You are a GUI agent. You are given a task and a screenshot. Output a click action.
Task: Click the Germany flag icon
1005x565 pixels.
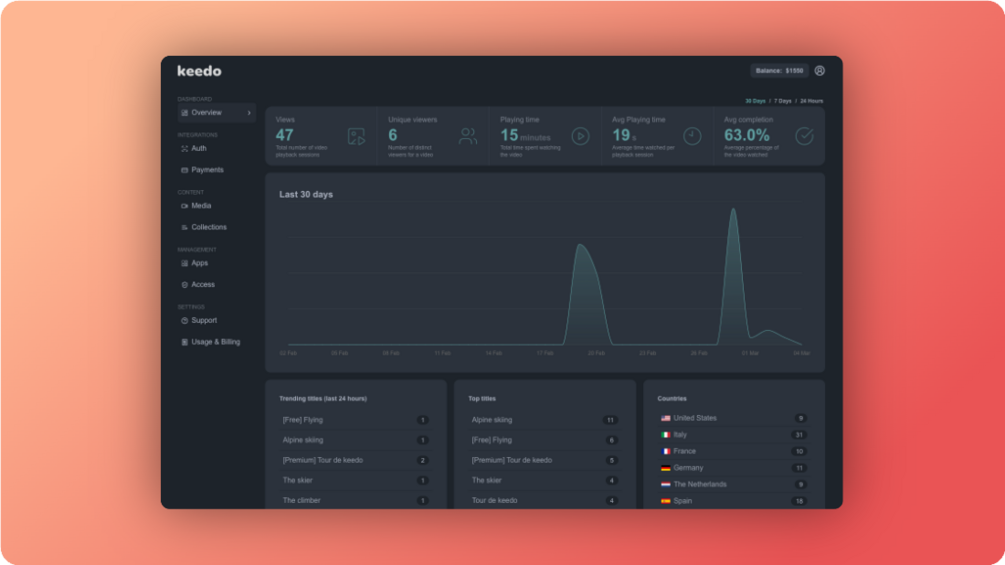coord(665,468)
